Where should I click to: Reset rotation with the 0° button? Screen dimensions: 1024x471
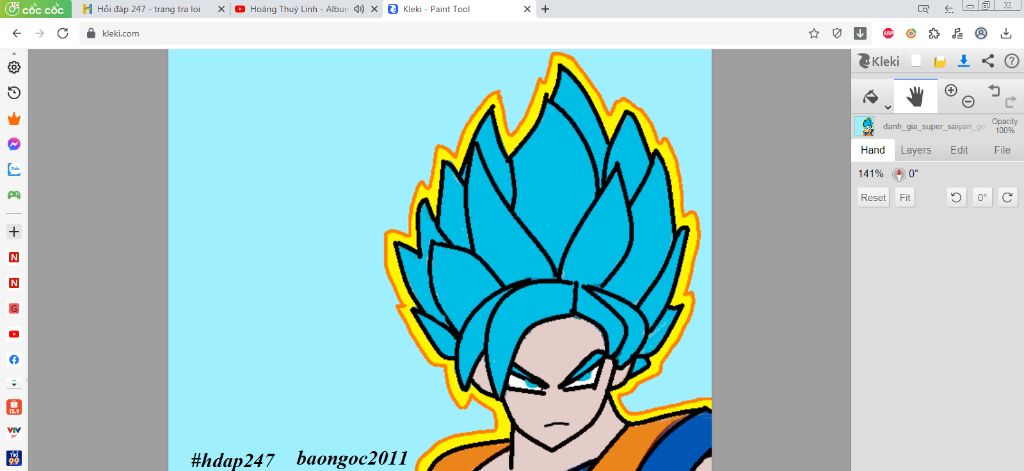point(982,197)
